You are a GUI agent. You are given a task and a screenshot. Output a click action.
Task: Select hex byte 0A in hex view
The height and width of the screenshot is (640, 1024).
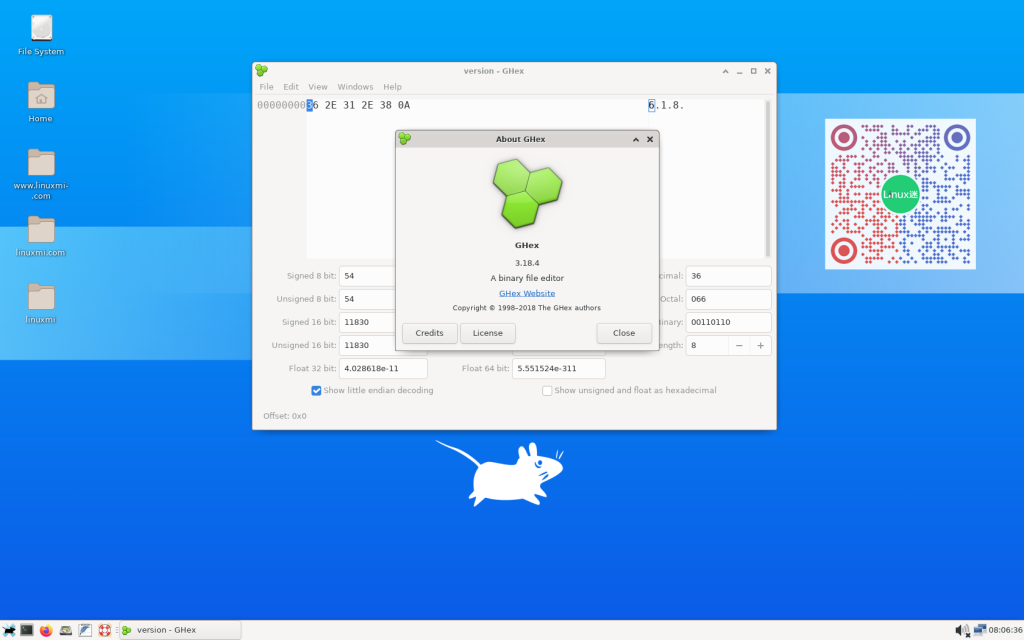(404, 105)
